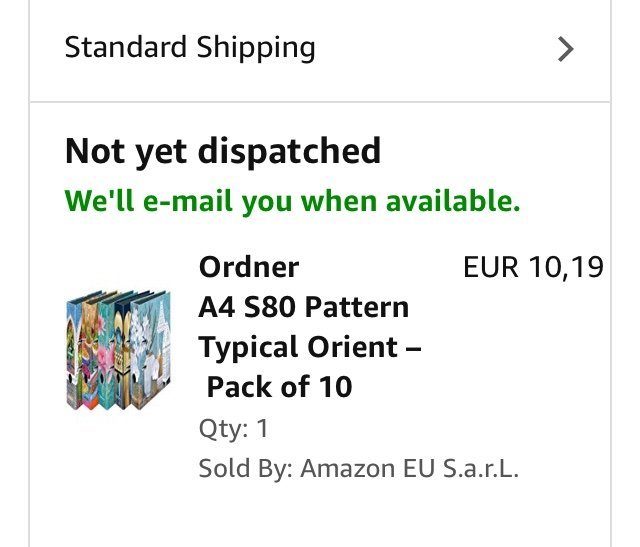Click the Not yet dispatched heading
The height and width of the screenshot is (547, 640).
point(223,151)
